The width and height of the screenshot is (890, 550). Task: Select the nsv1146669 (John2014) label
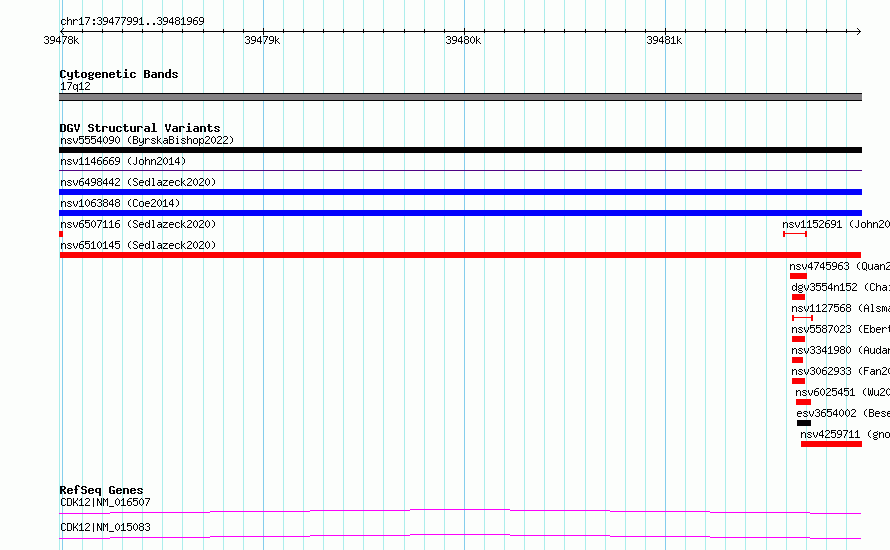pos(123,161)
